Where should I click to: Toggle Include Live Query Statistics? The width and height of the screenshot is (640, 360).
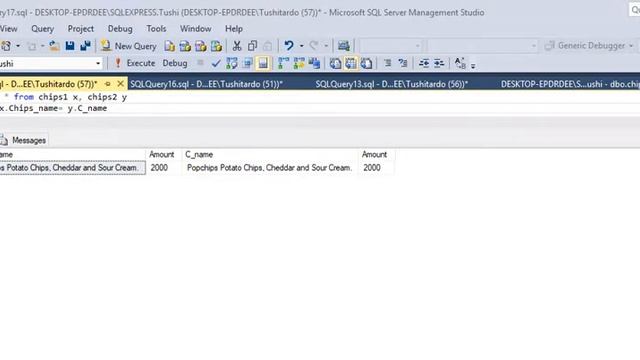point(299,63)
